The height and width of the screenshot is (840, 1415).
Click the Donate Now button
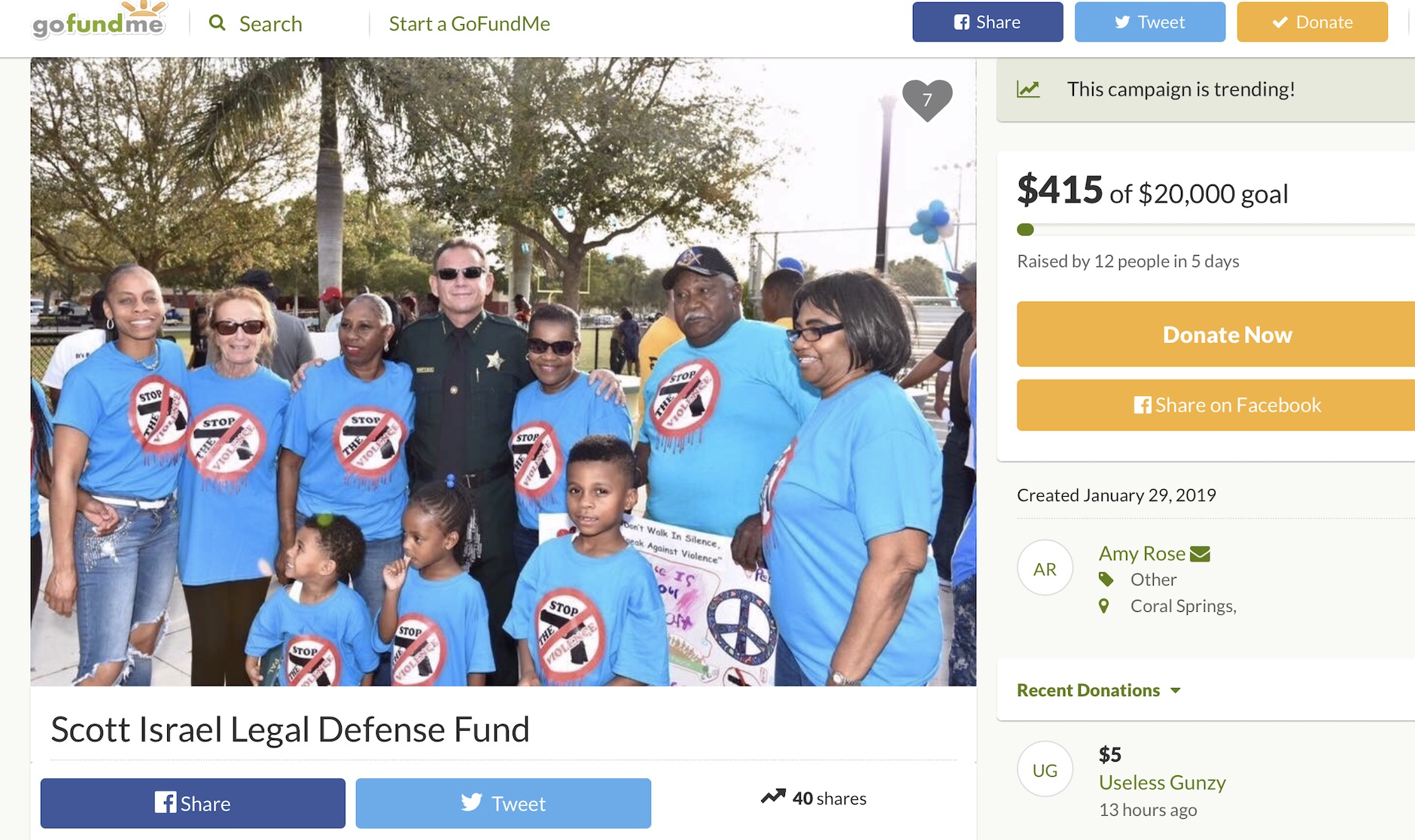(x=1216, y=334)
